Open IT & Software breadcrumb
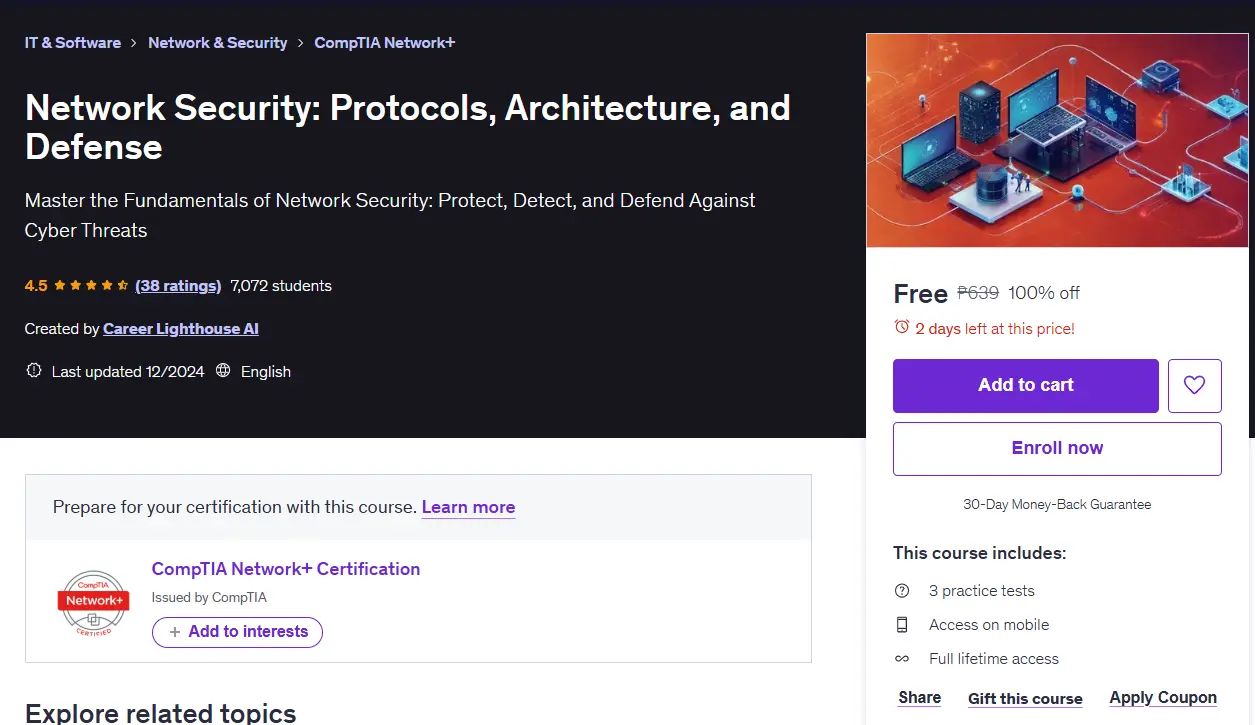Viewport: 1255px width, 725px height. [x=73, y=43]
